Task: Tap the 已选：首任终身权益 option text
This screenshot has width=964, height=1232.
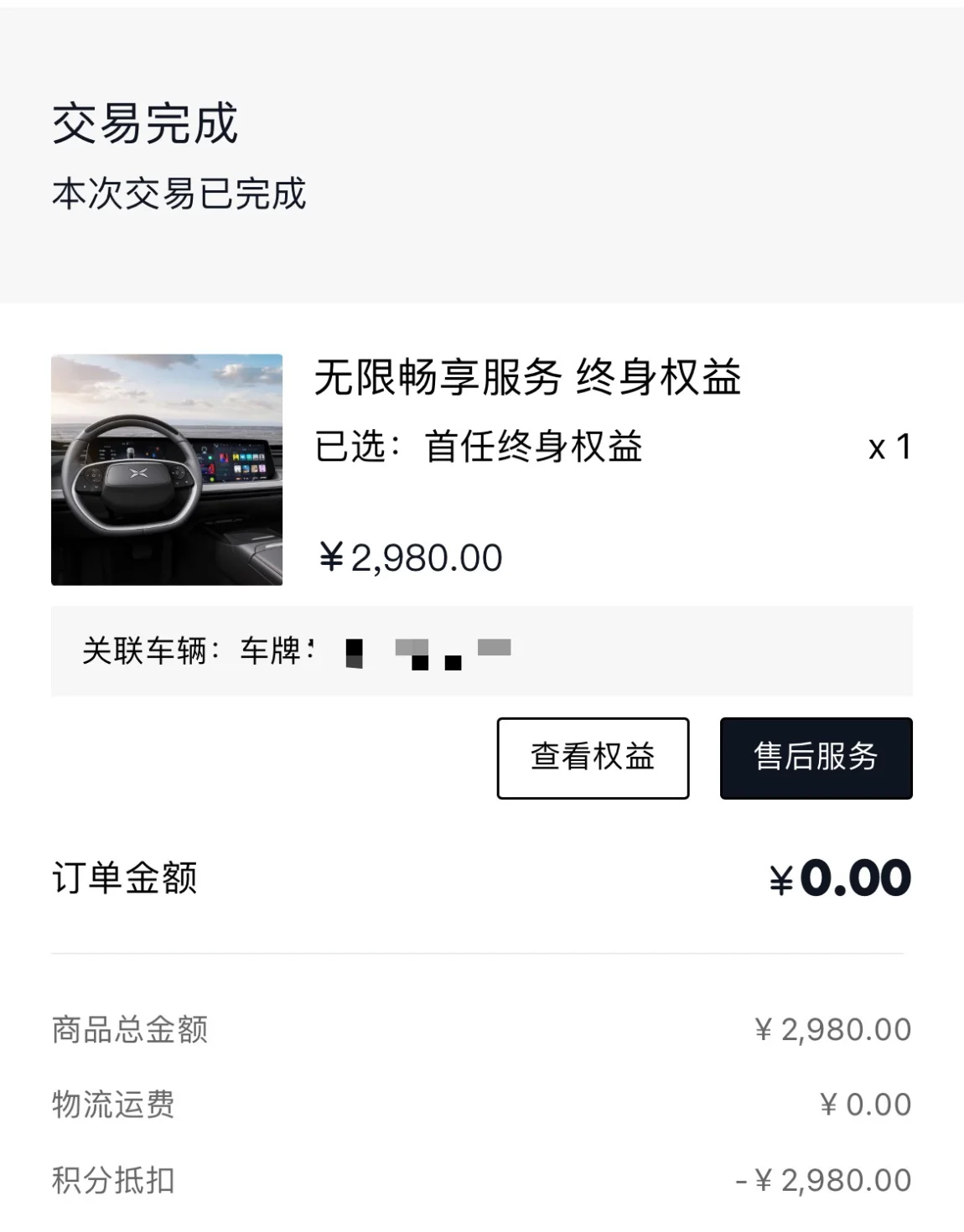Action: (479, 446)
